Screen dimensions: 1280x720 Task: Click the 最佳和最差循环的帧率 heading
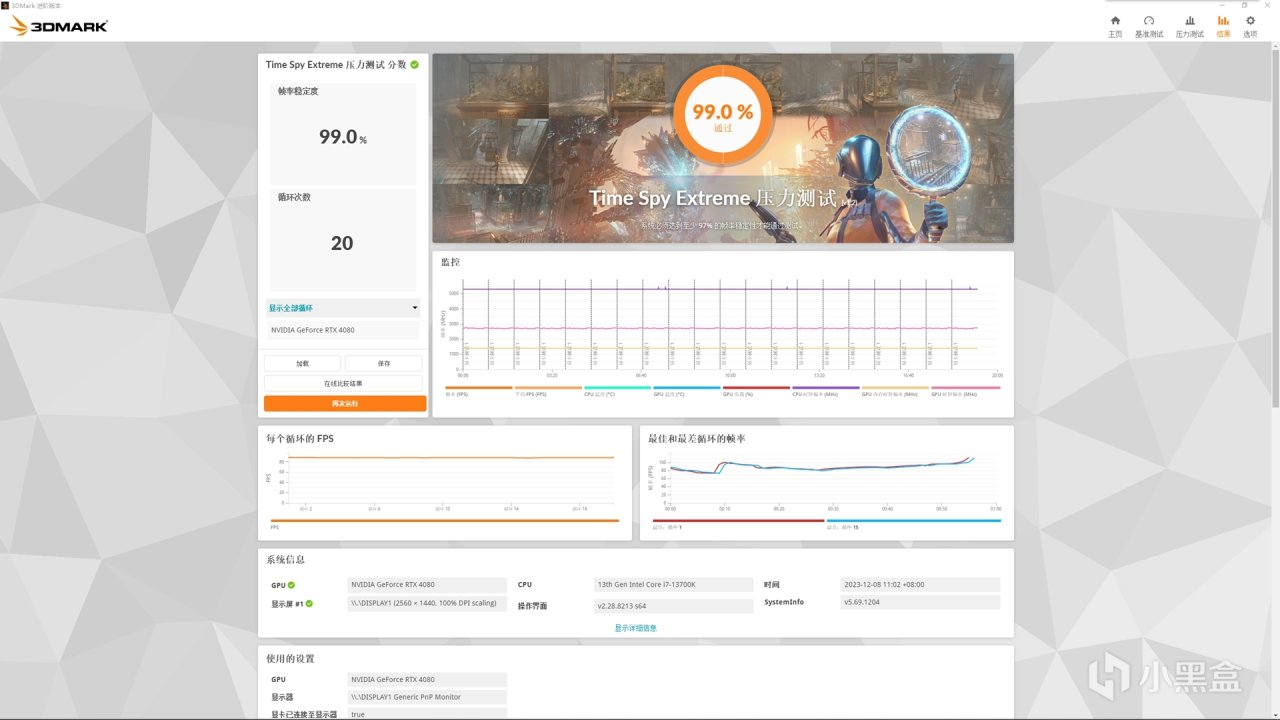697,438
